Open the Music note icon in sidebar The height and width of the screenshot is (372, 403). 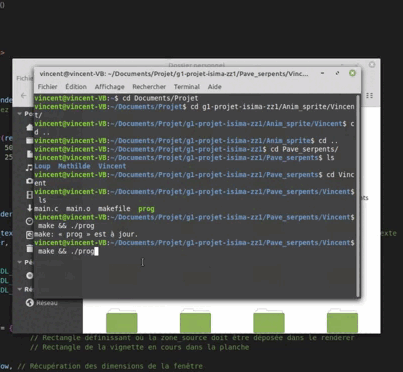30,168
